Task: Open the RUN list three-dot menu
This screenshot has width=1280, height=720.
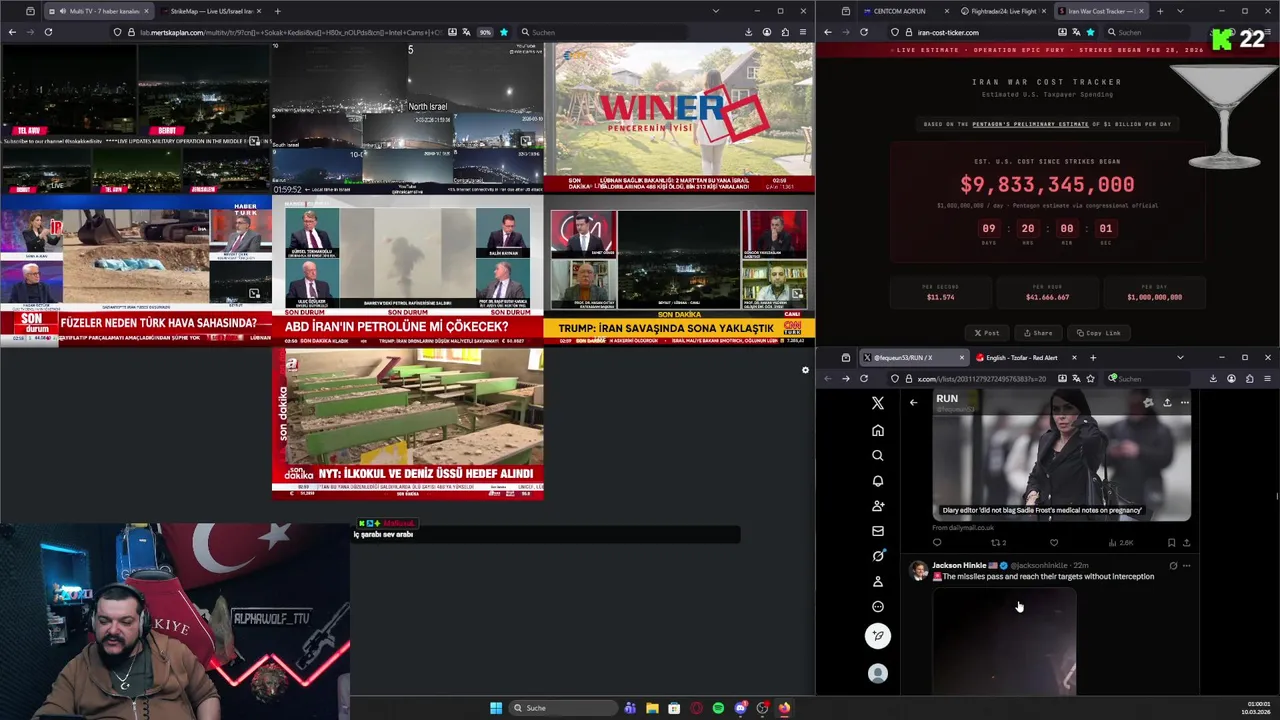Action: tap(1185, 403)
